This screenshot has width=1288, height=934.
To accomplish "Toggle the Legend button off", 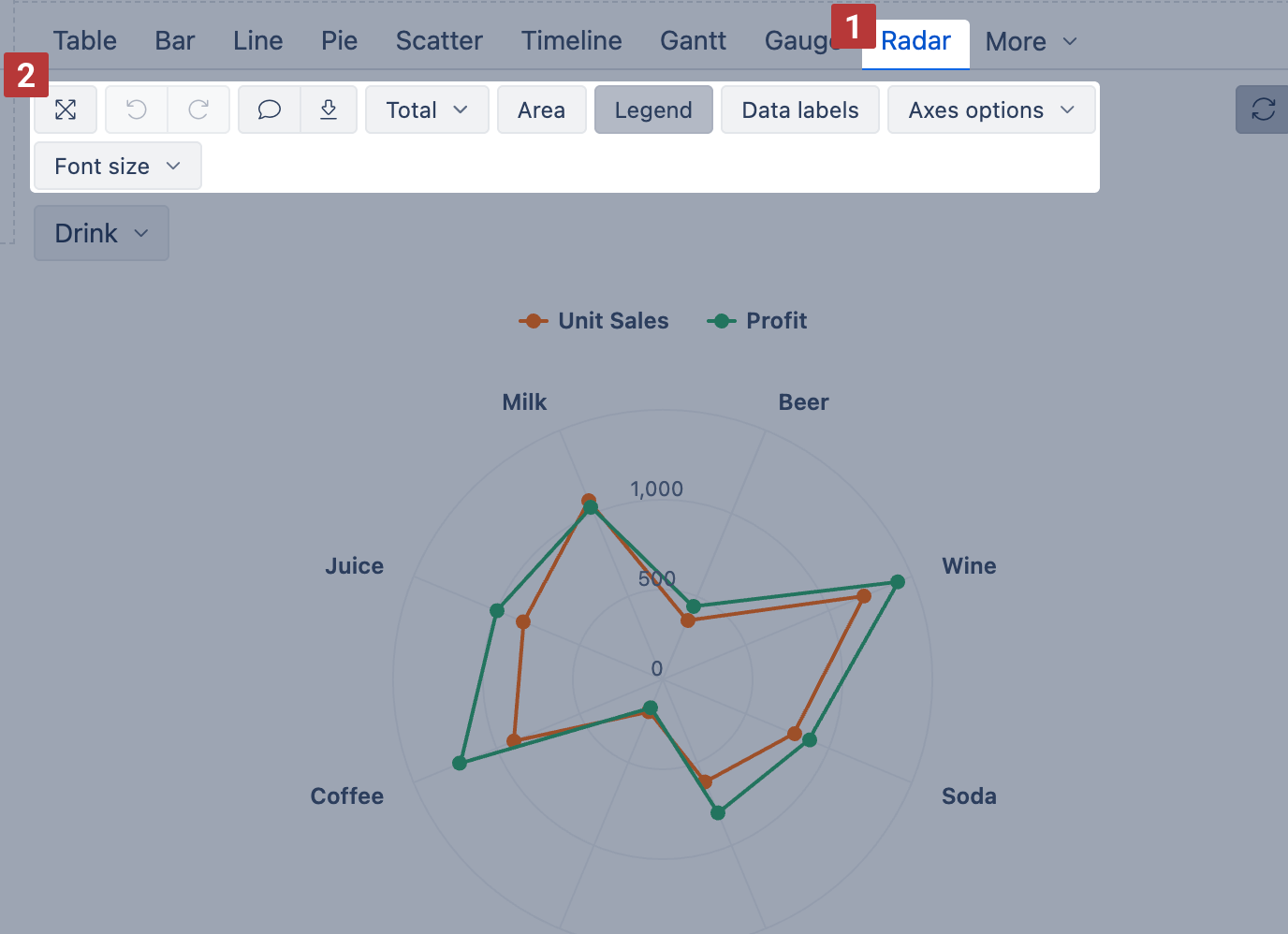I will click(653, 109).
